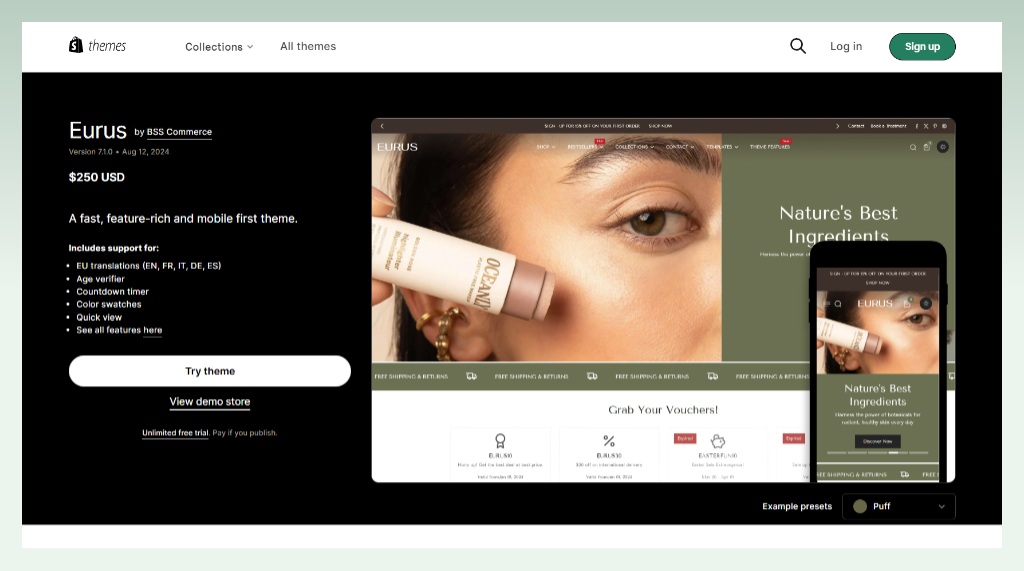Open the Example presets Puff dropdown
The image size is (1024, 571).
[899, 506]
